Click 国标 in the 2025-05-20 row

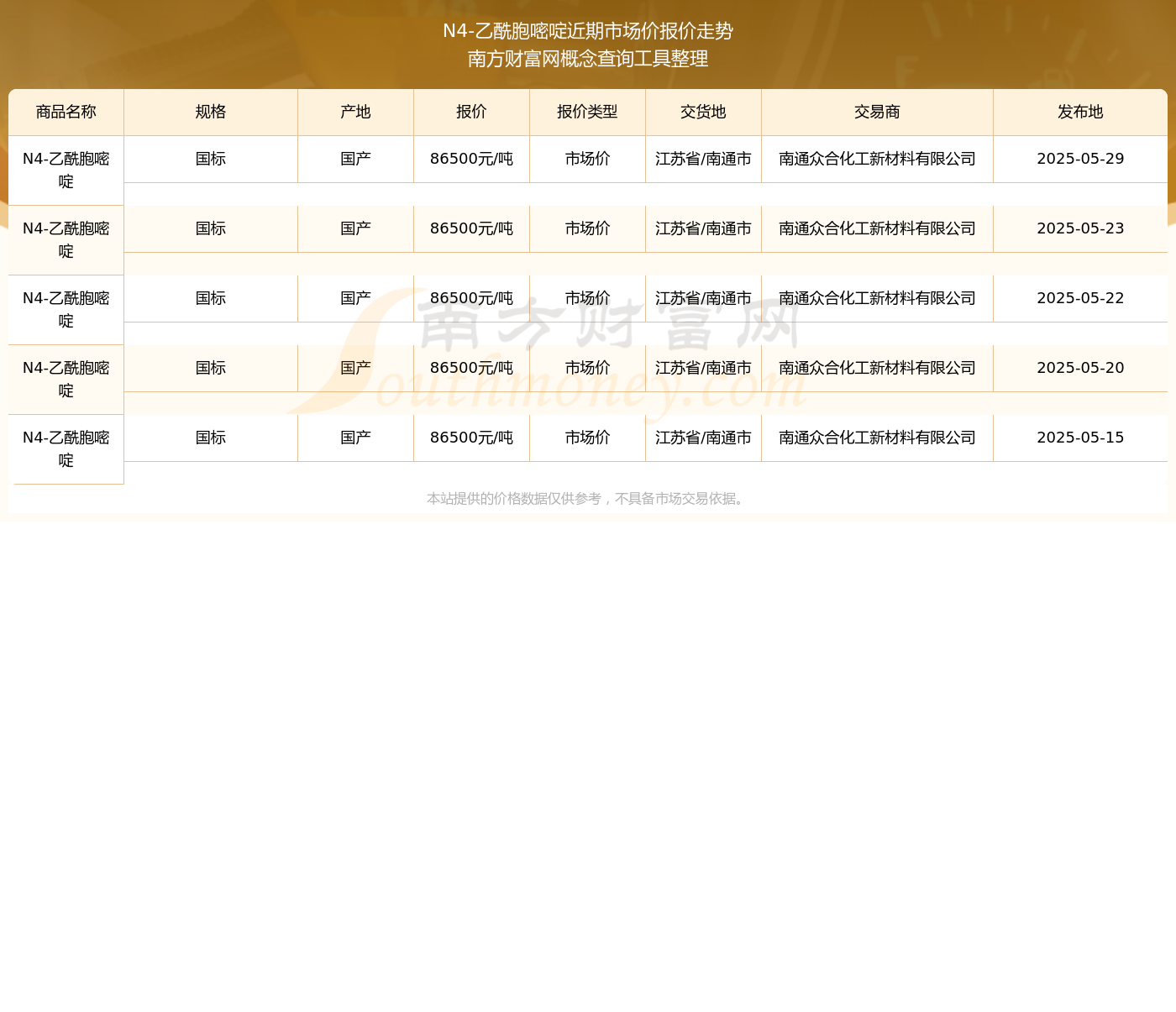(211, 368)
